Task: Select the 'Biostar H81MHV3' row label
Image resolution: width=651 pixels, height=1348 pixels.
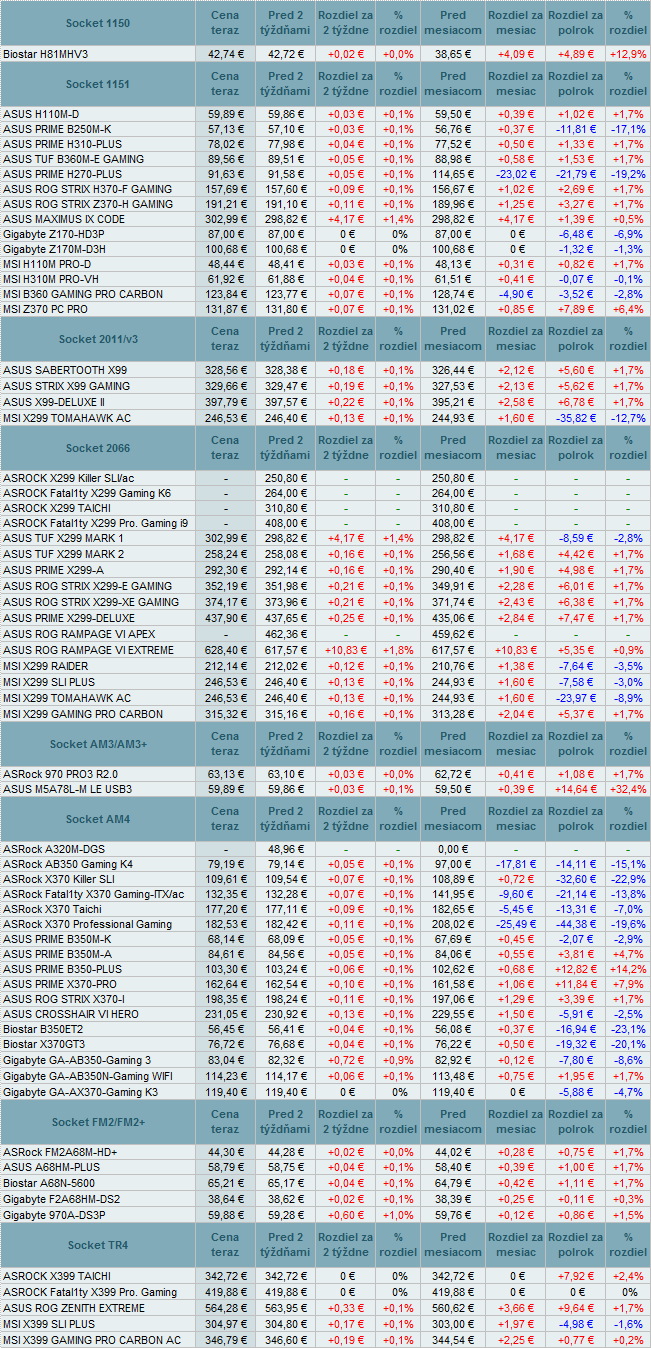Action: (46, 53)
